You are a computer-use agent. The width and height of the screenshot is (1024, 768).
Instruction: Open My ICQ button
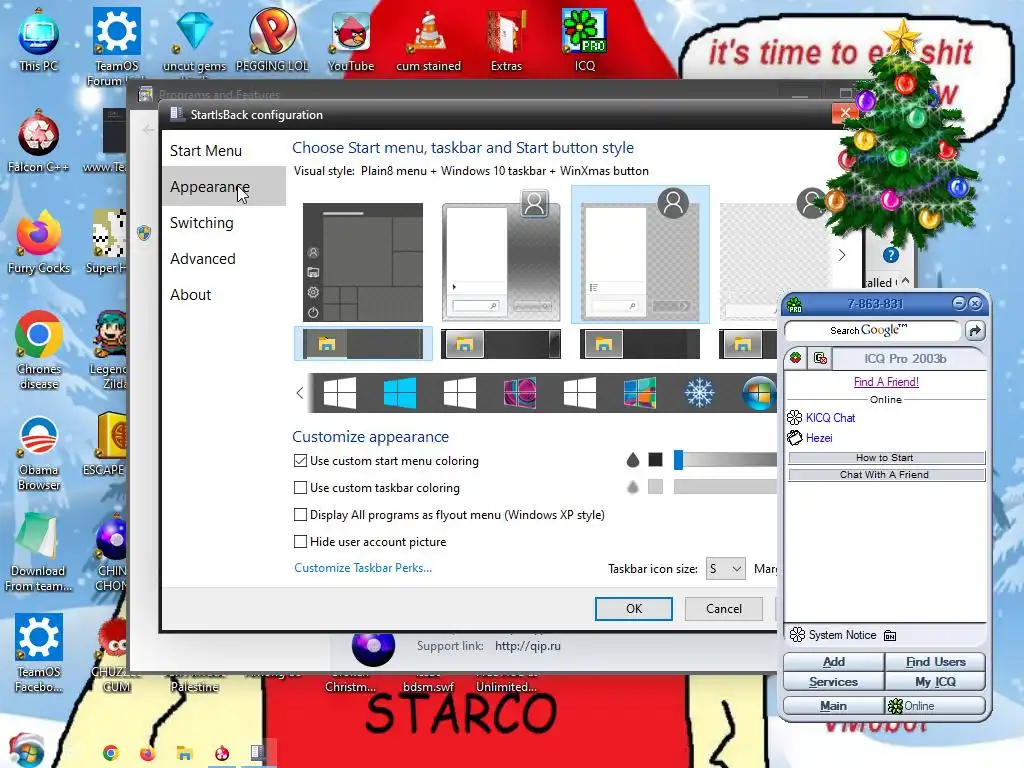coord(935,682)
